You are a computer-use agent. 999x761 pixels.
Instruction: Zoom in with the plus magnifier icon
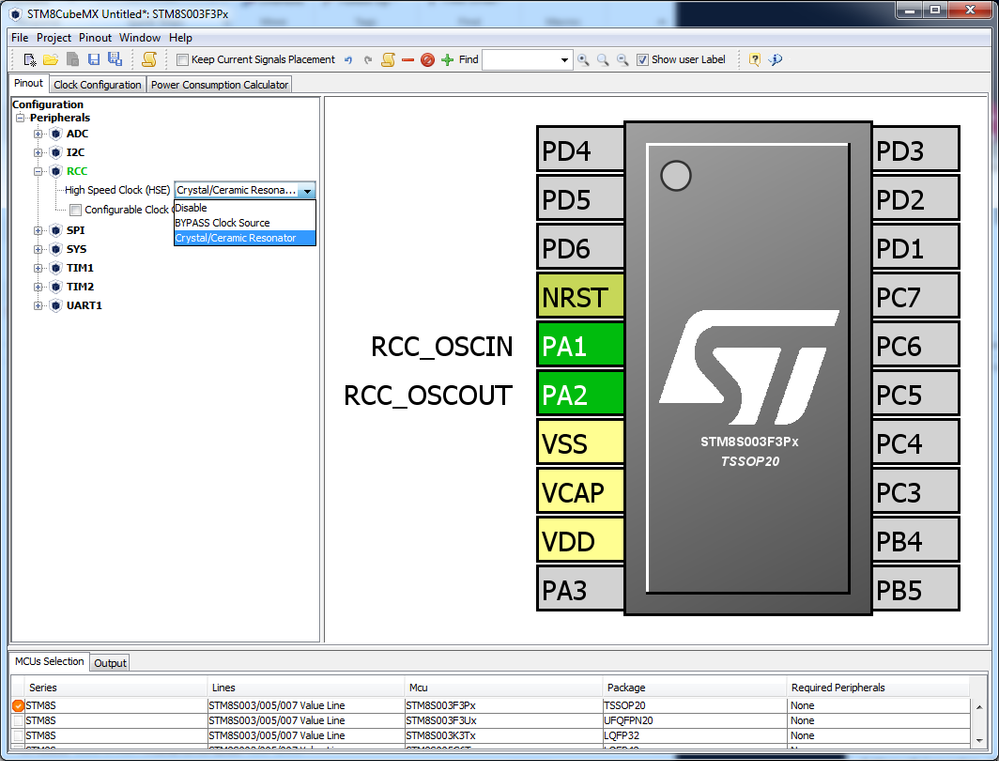(583, 60)
